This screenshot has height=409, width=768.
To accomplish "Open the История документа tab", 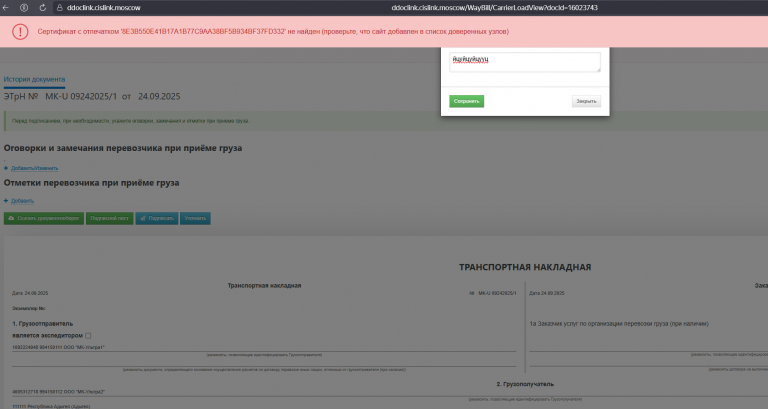I will pyautogui.click(x=34, y=79).
